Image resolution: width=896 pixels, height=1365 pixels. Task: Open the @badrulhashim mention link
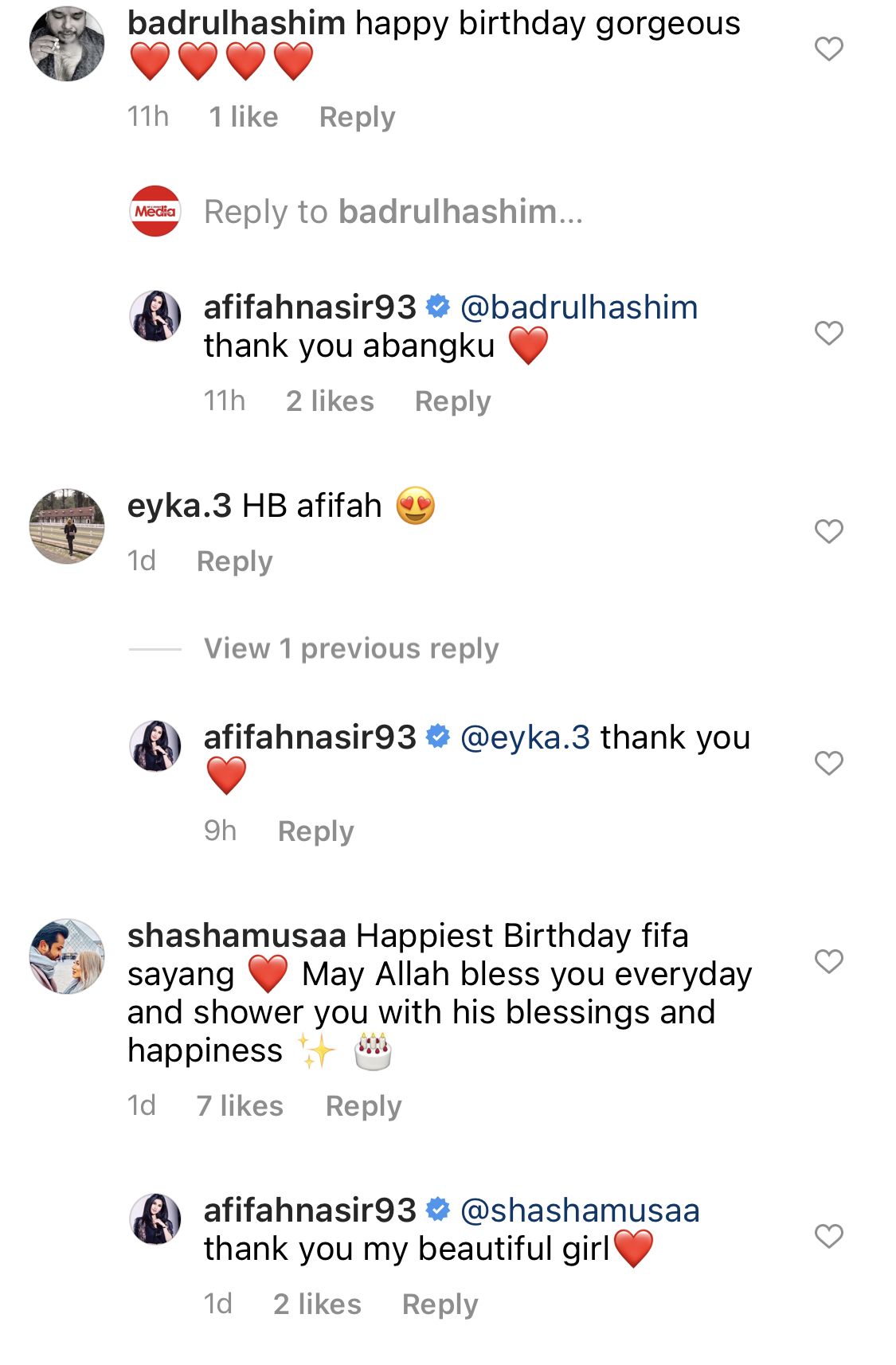579,307
